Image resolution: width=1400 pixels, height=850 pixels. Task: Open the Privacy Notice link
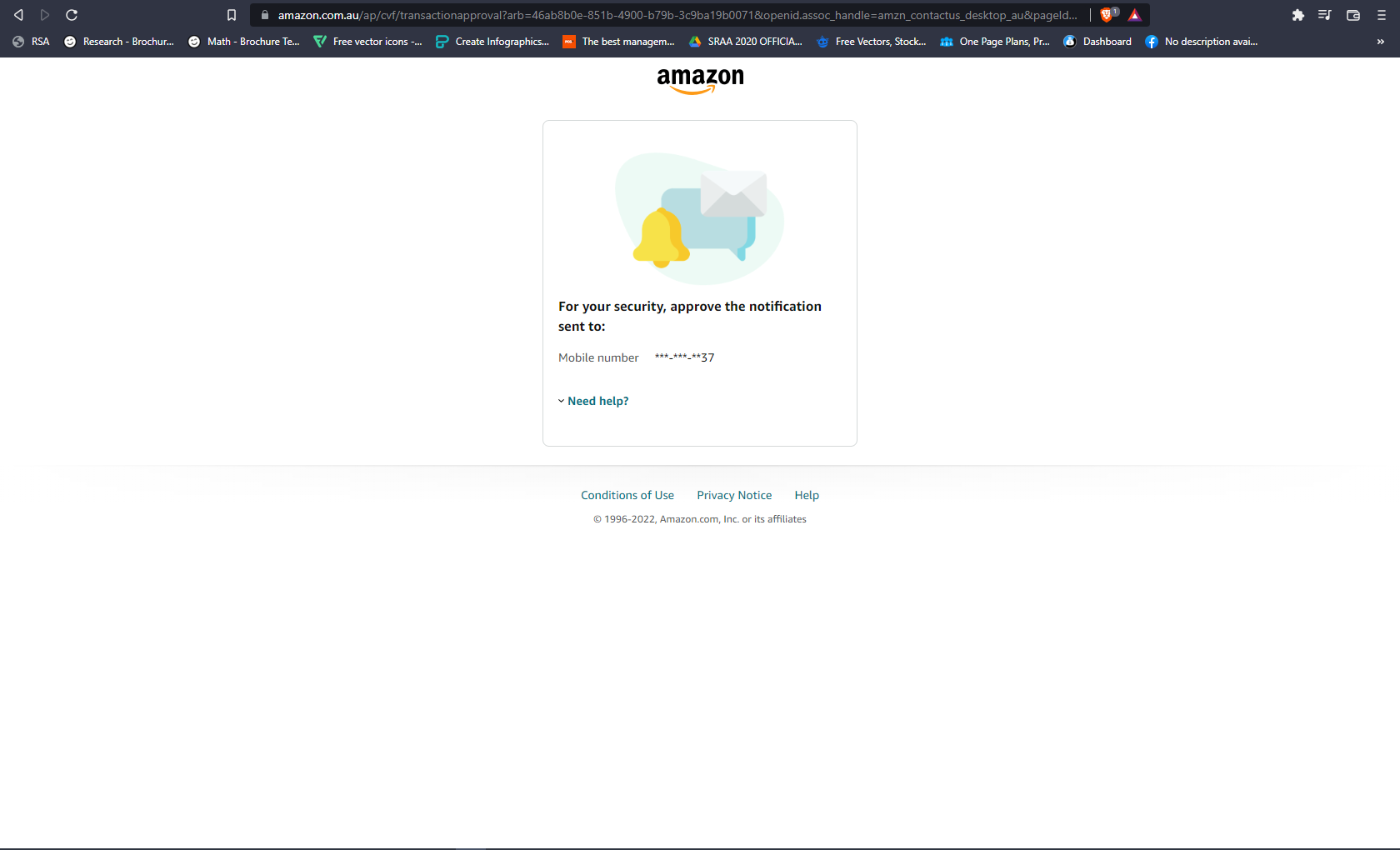(x=734, y=495)
